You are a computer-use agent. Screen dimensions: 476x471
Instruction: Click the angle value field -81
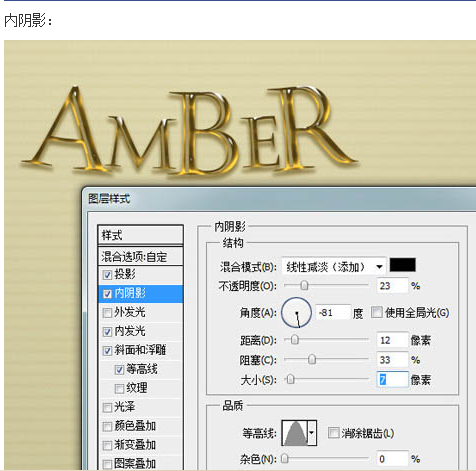(333, 313)
